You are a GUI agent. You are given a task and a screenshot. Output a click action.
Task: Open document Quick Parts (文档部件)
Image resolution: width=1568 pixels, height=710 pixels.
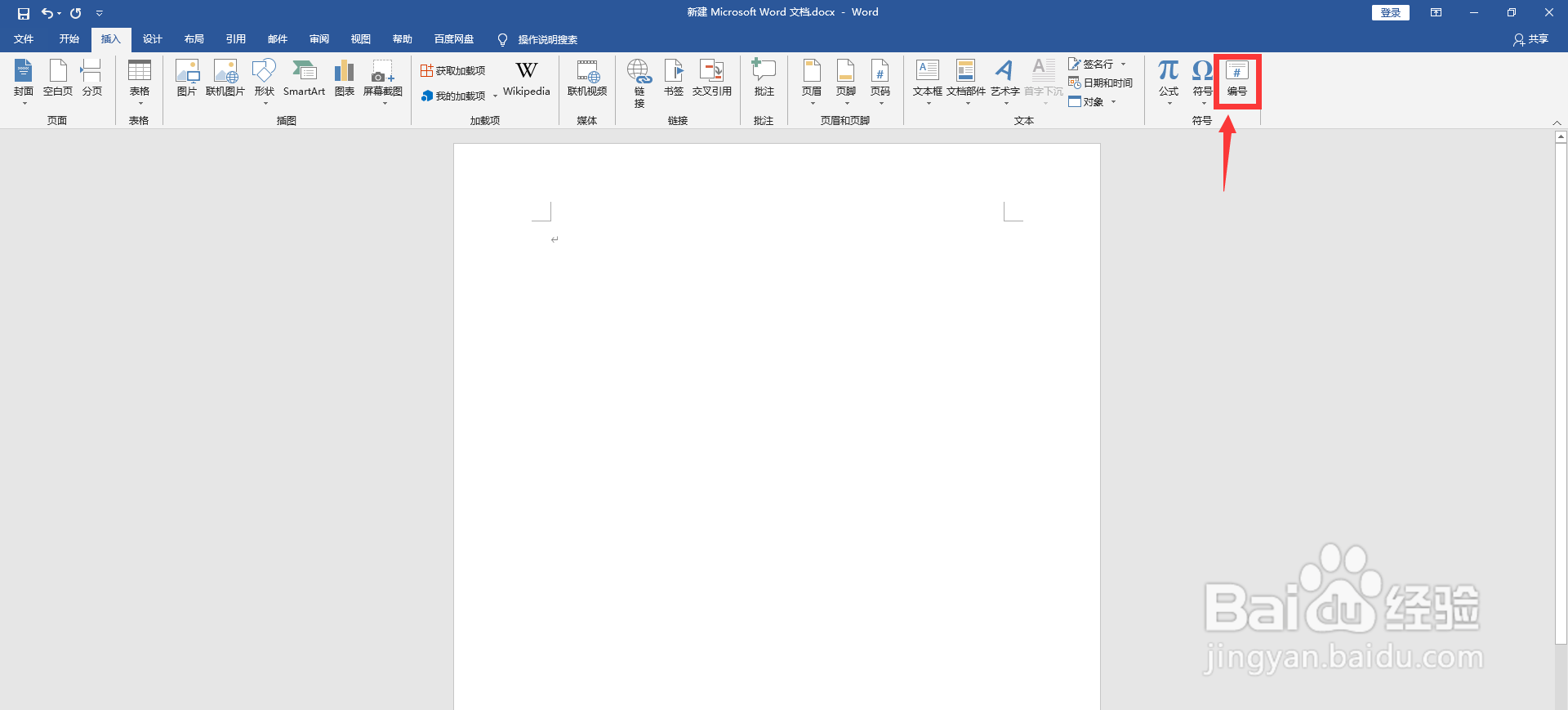[x=966, y=81]
